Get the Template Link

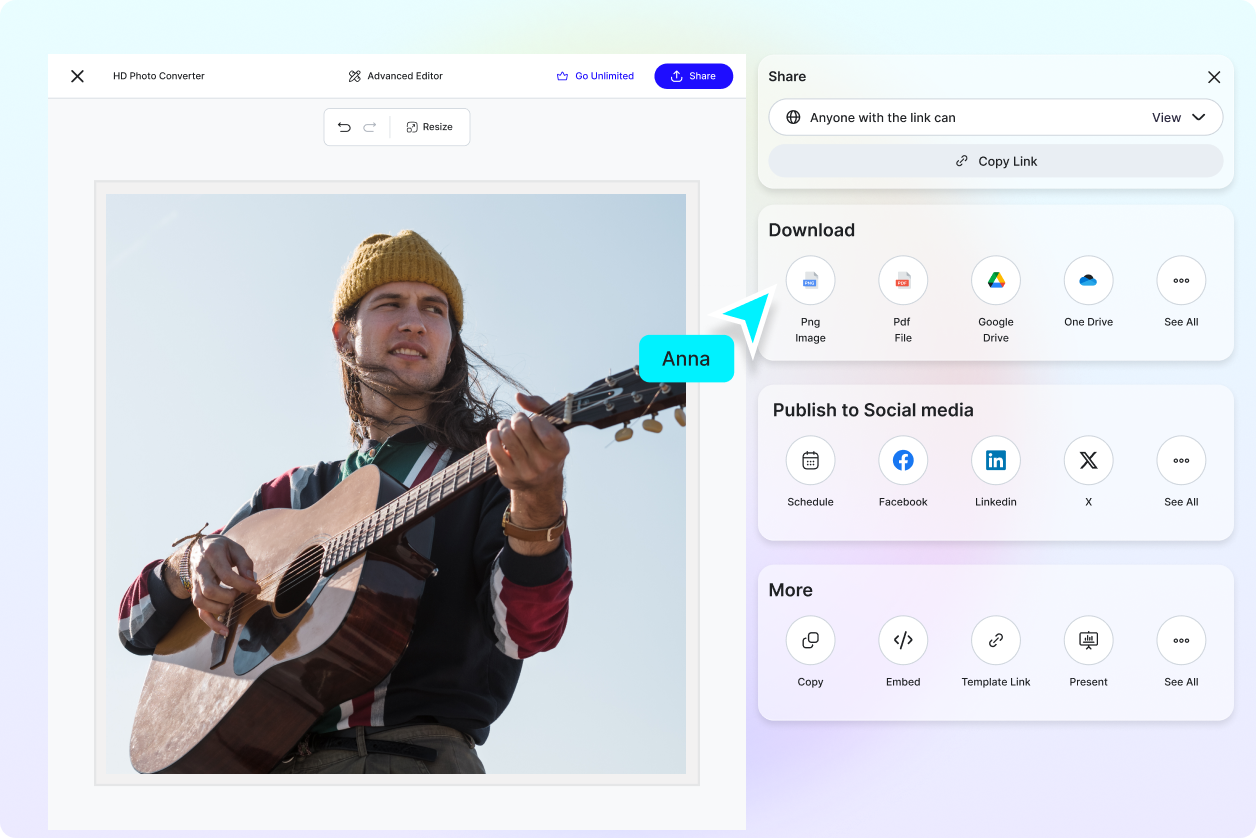(x=995, y=641)
